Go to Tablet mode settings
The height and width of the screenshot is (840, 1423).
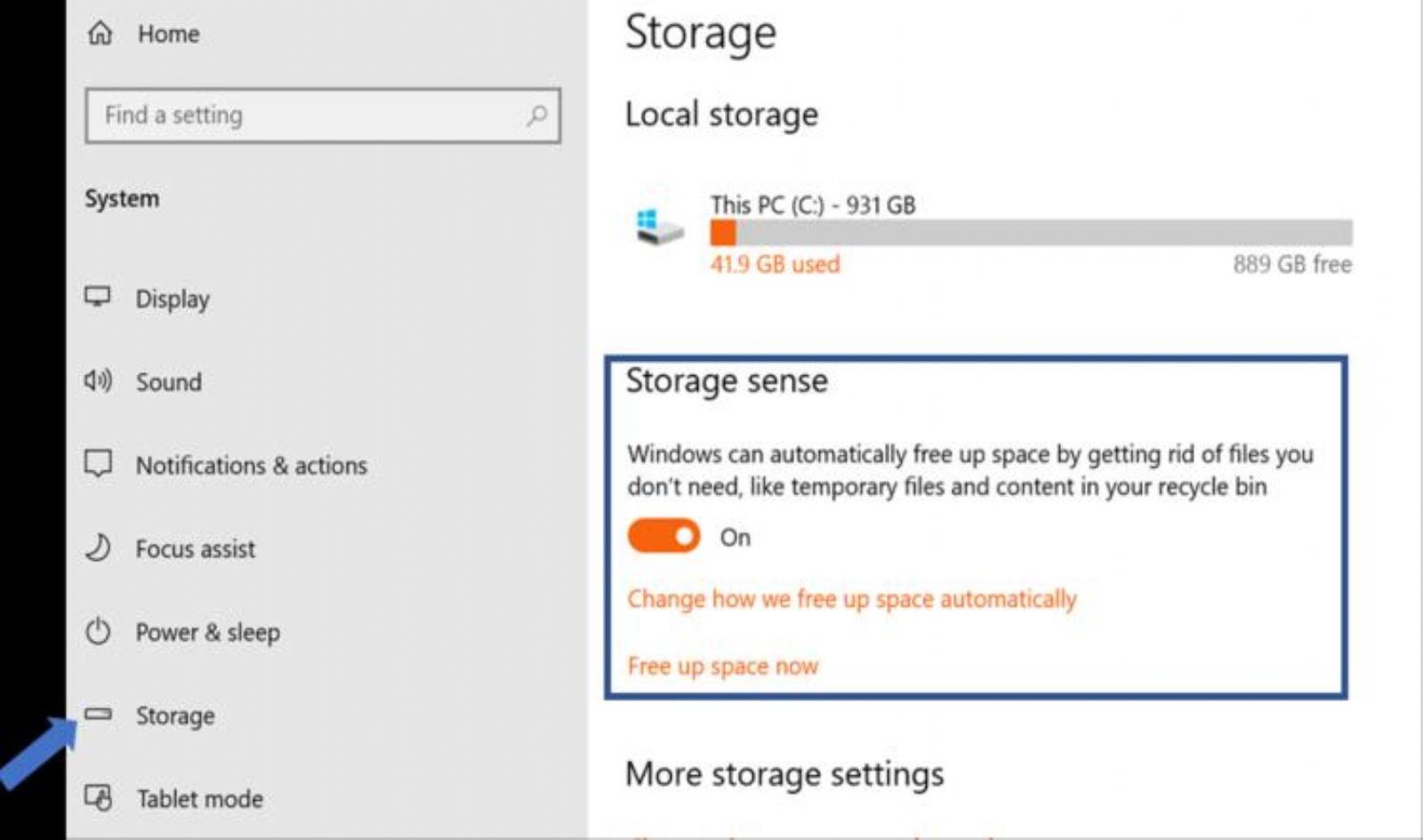pyautogui.click(x=199, y=798)
